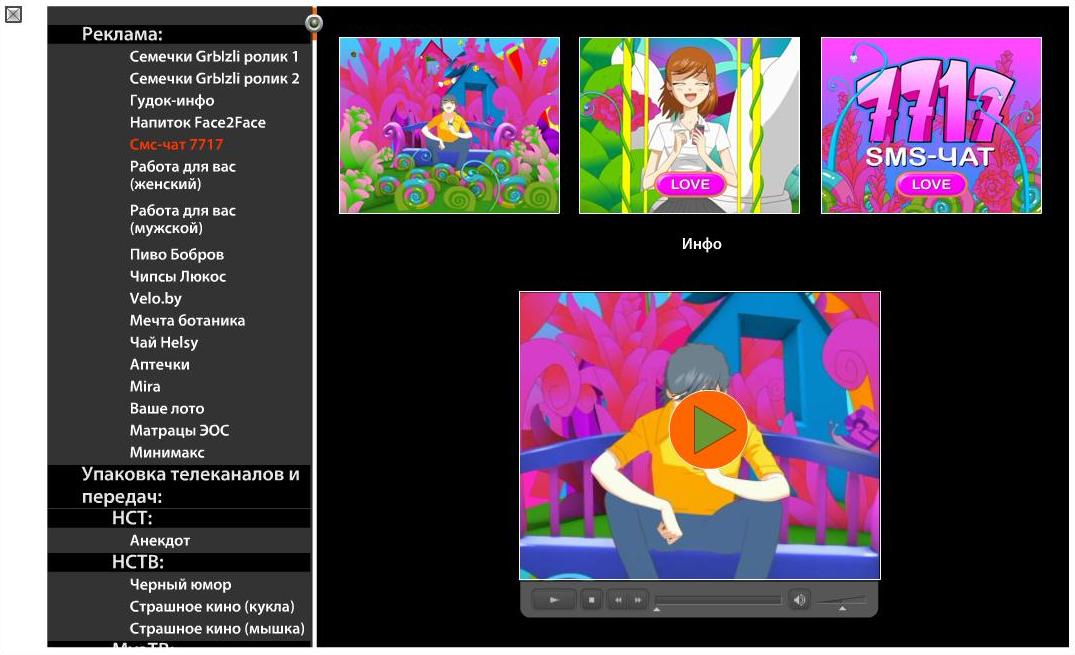The height and width of the screenshot is (655, 1075).
Task: Select Семечки Grblzli ролик 1 in list
Action: tap(214, 56)
